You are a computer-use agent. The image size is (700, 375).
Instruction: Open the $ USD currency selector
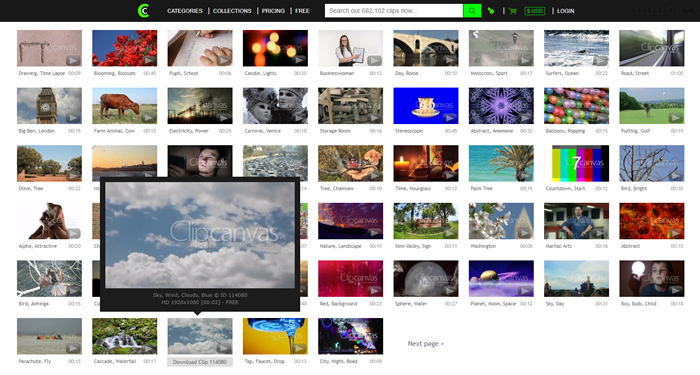pos(534,11)
